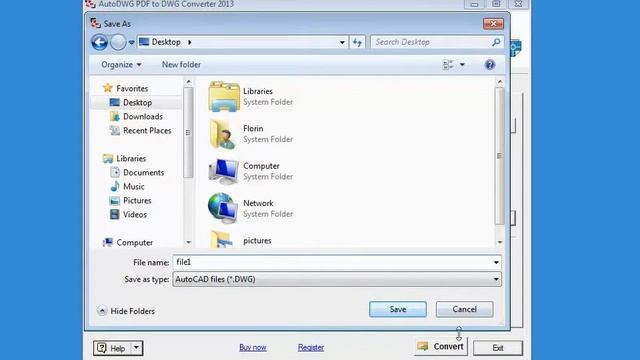Image resolution: width=640 pixels, height=360 pixels.
Task: Click the file list scrollbar down arrow
Action: (500, 242)
